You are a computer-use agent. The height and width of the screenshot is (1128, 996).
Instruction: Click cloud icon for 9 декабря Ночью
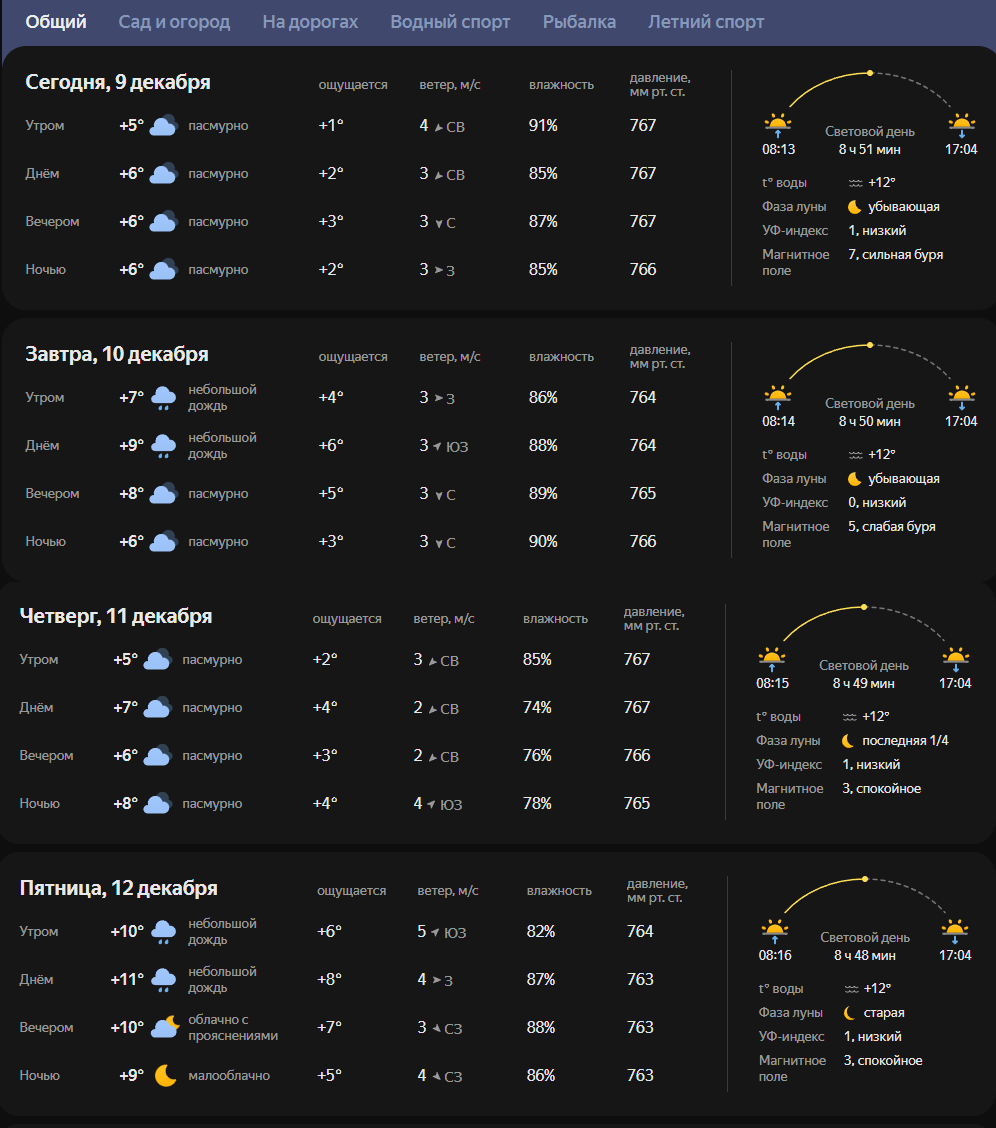point(163,270)
